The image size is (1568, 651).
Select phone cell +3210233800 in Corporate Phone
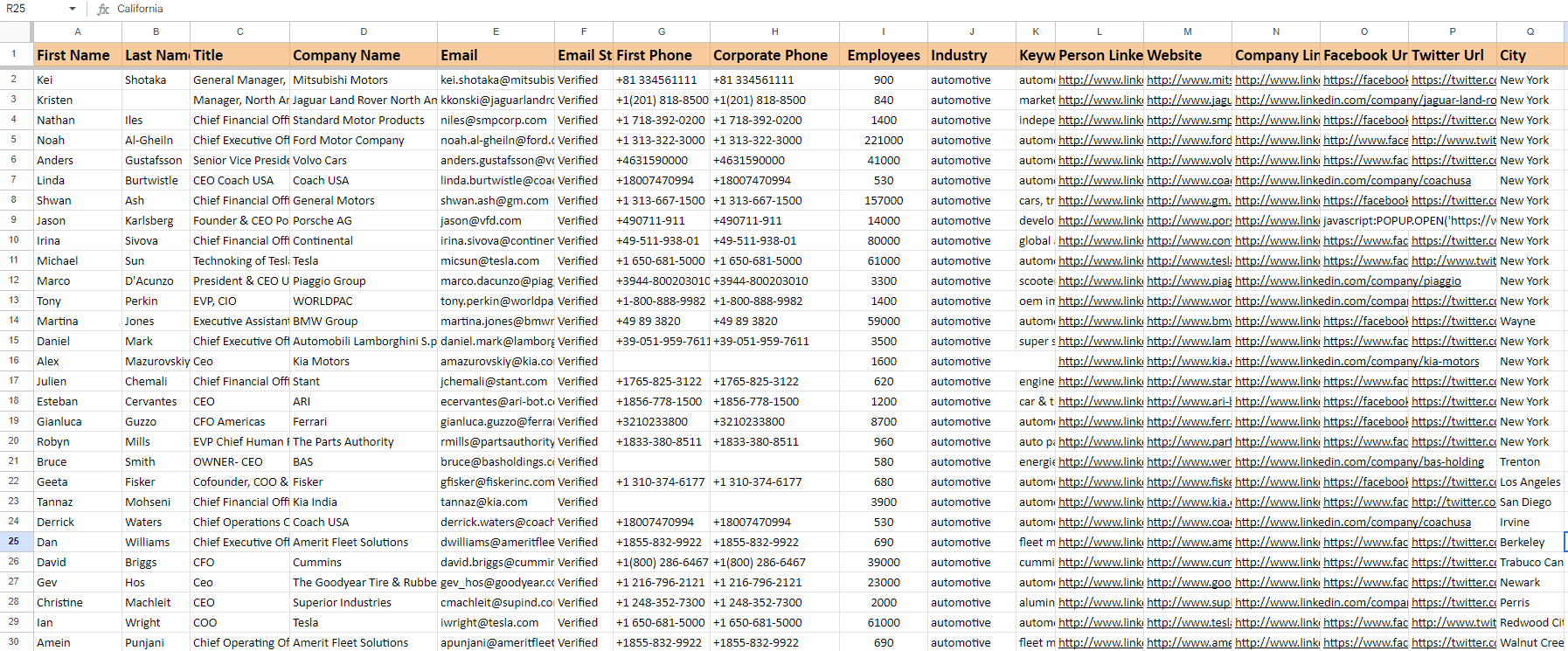pos(774,421)
